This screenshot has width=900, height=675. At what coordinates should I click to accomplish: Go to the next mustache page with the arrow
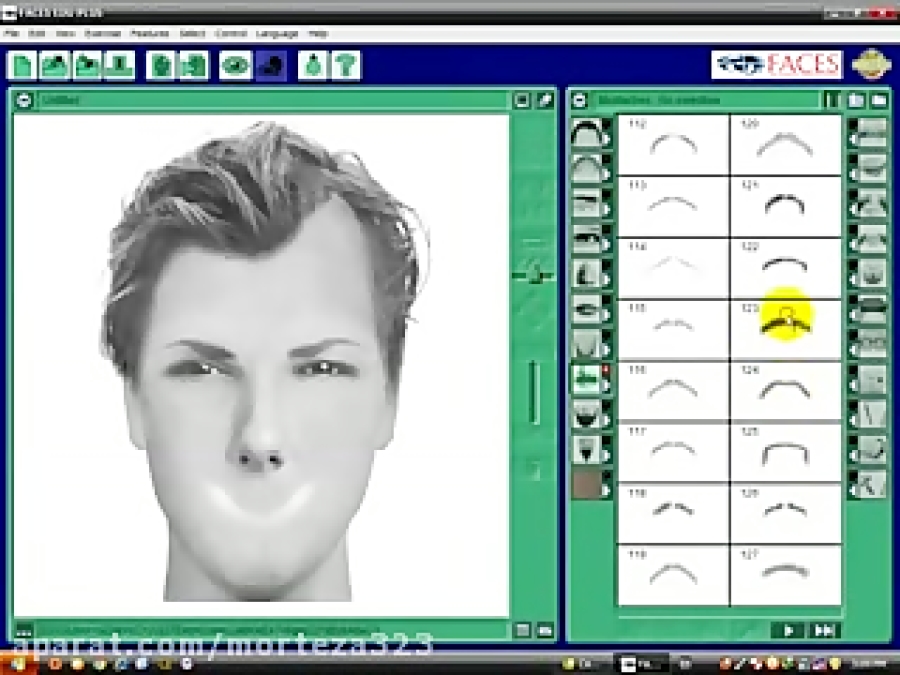790,631
